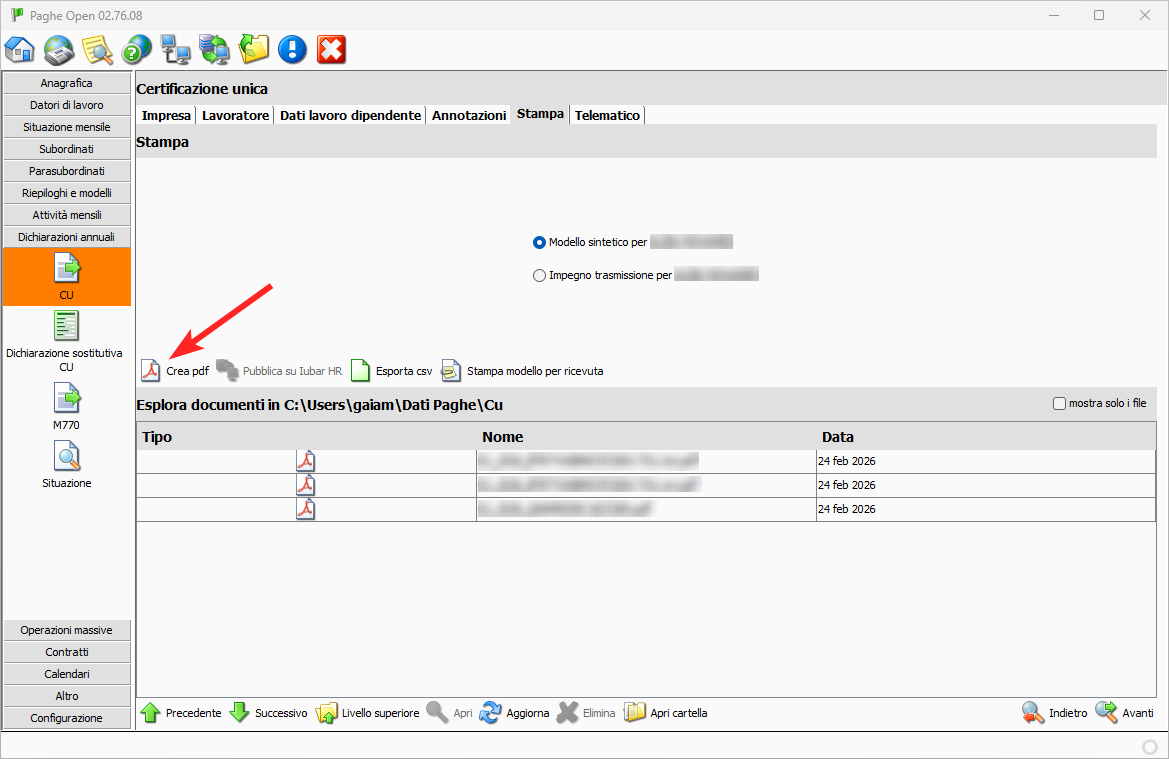Click Stampa modello per ricevuta

[451, 371]
